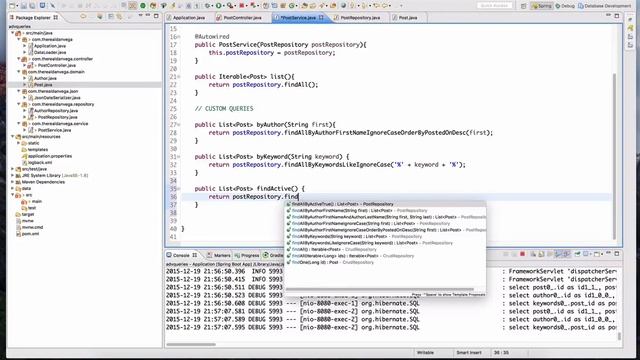Image resolution: width=640 pixels, height=360 pixels.
Task: Close the PostService.java editor tab
Action: tap(321, 18)
